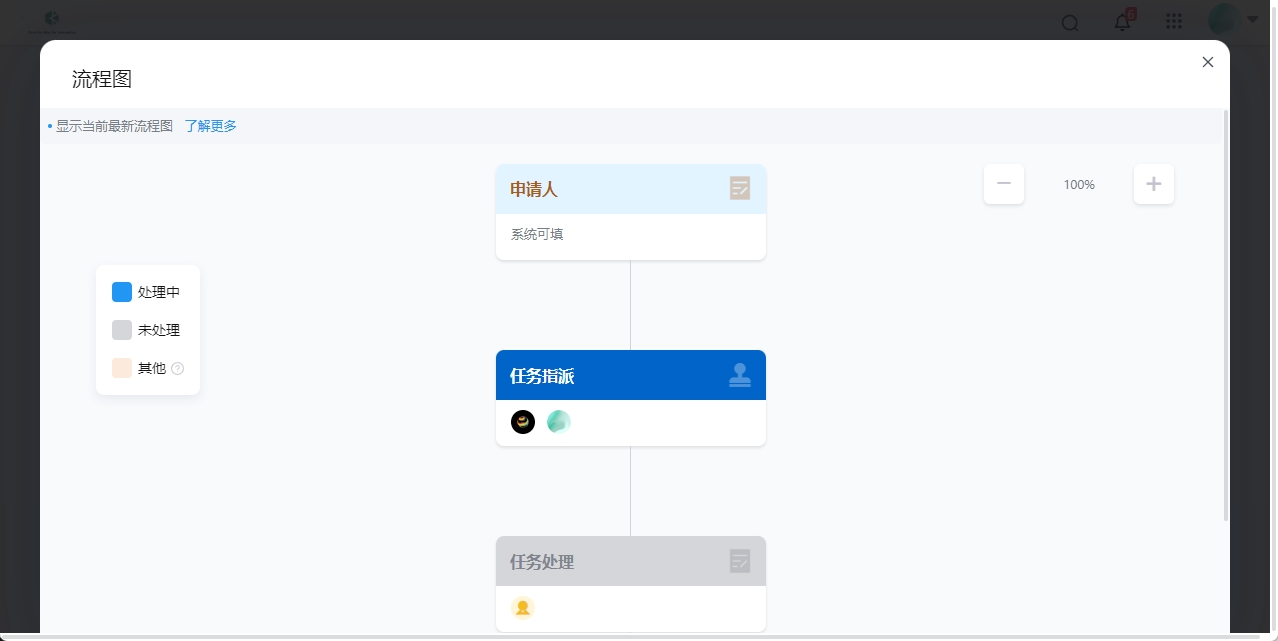This screenshot has width=1278, height=641.
Task: Click the peach 其他 legend swatch
Action: (122, 368)
